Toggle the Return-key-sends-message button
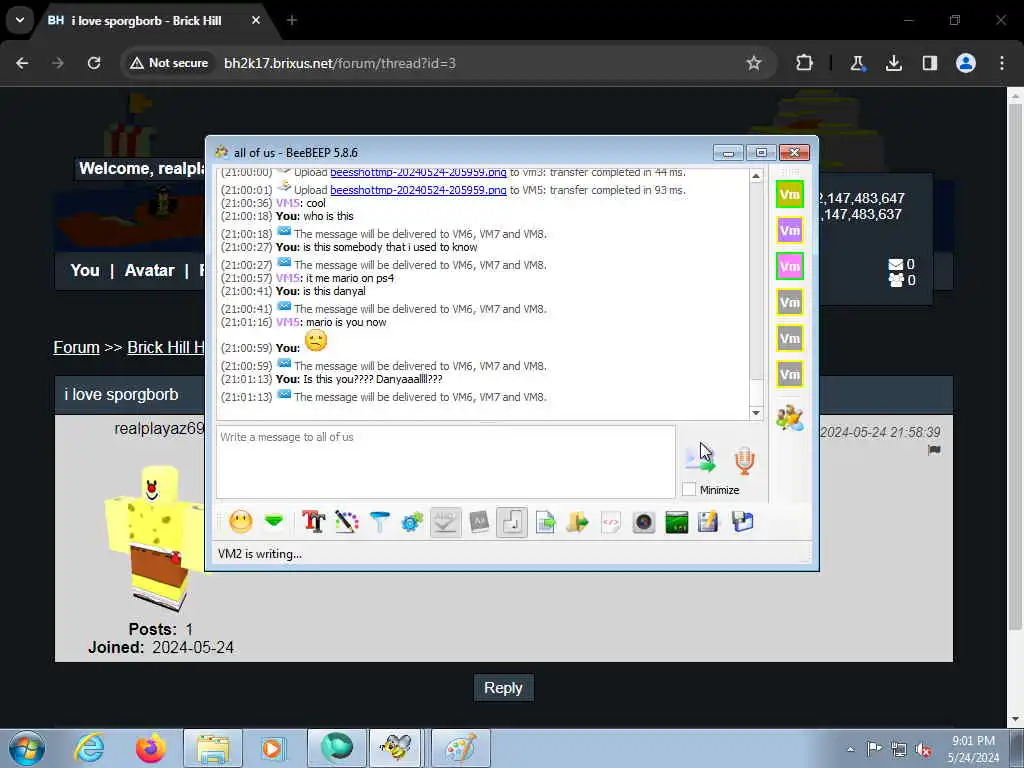Viewport: 1024px width, 768px height. [512, 522]
